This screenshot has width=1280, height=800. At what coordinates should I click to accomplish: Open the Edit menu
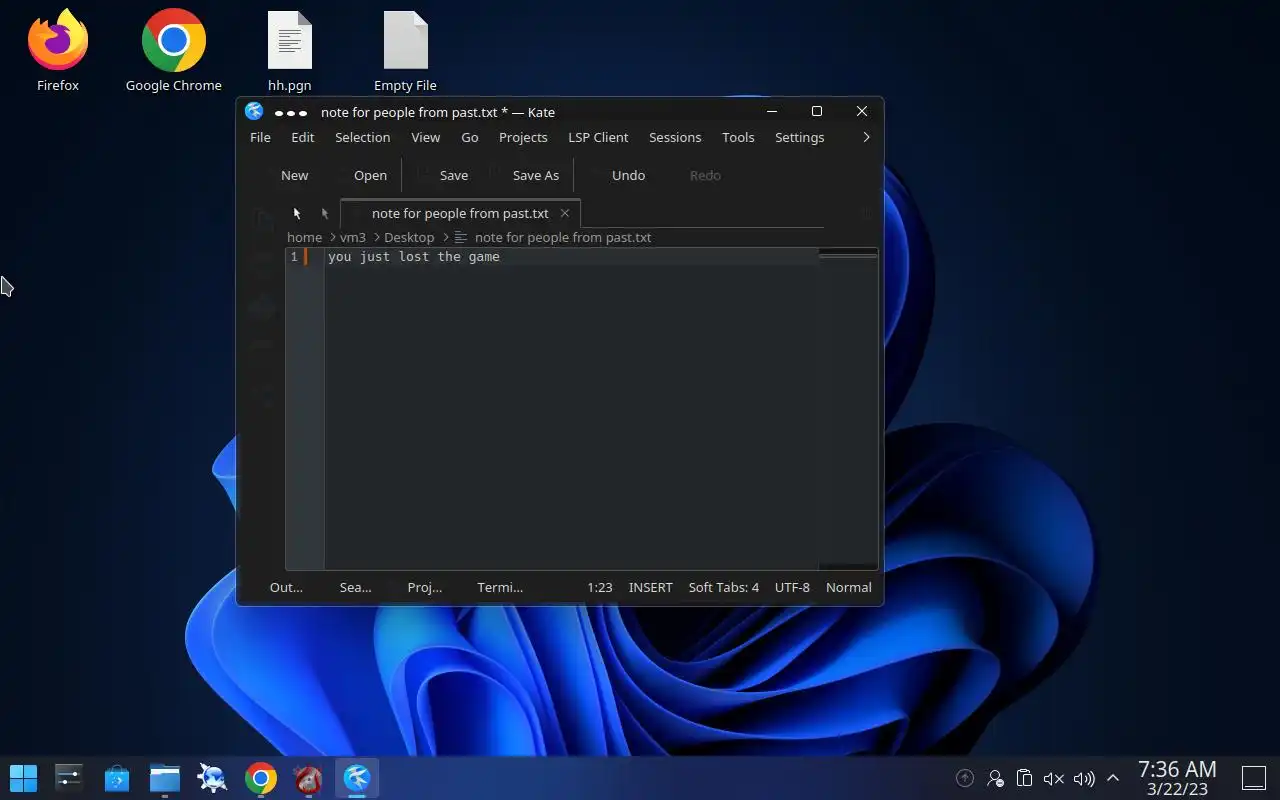point(302,137)
